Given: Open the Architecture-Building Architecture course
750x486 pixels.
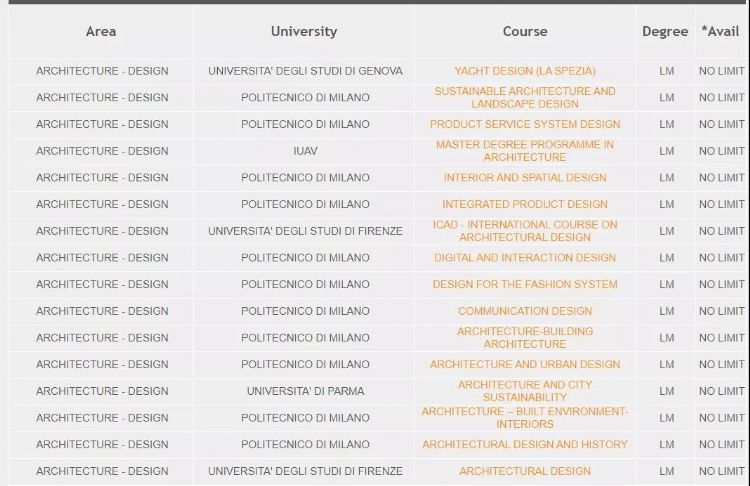Looking at the screenshot, I should 525,337.
